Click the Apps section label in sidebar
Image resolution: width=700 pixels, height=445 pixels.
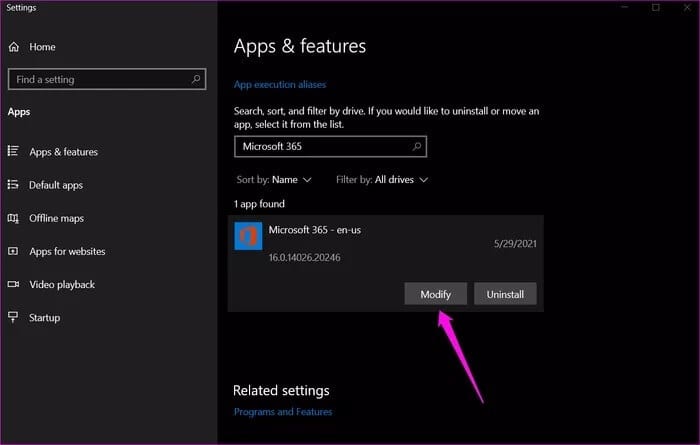(x=19, y=112)
